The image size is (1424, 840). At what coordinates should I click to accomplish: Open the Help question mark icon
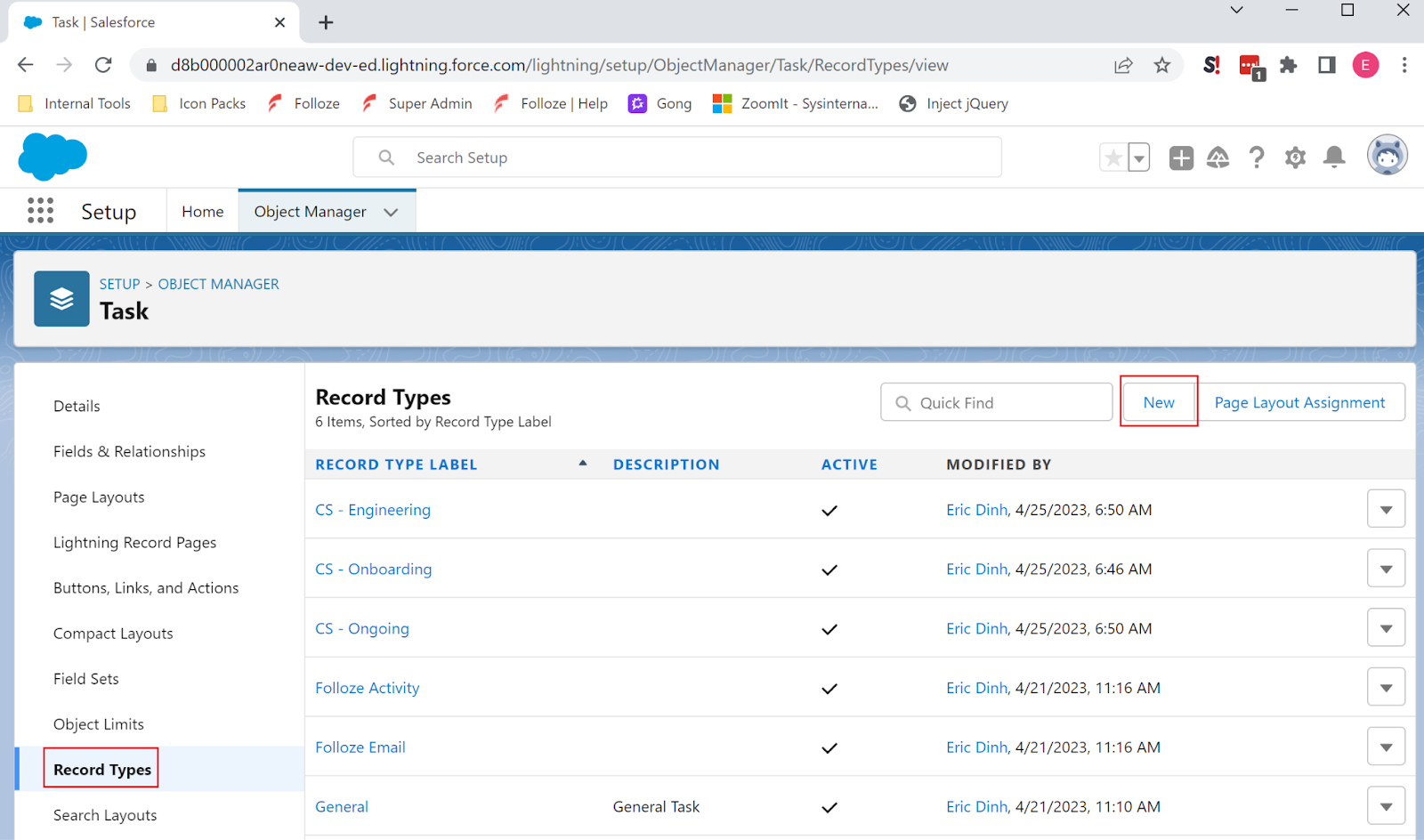tap(1256, 157)
